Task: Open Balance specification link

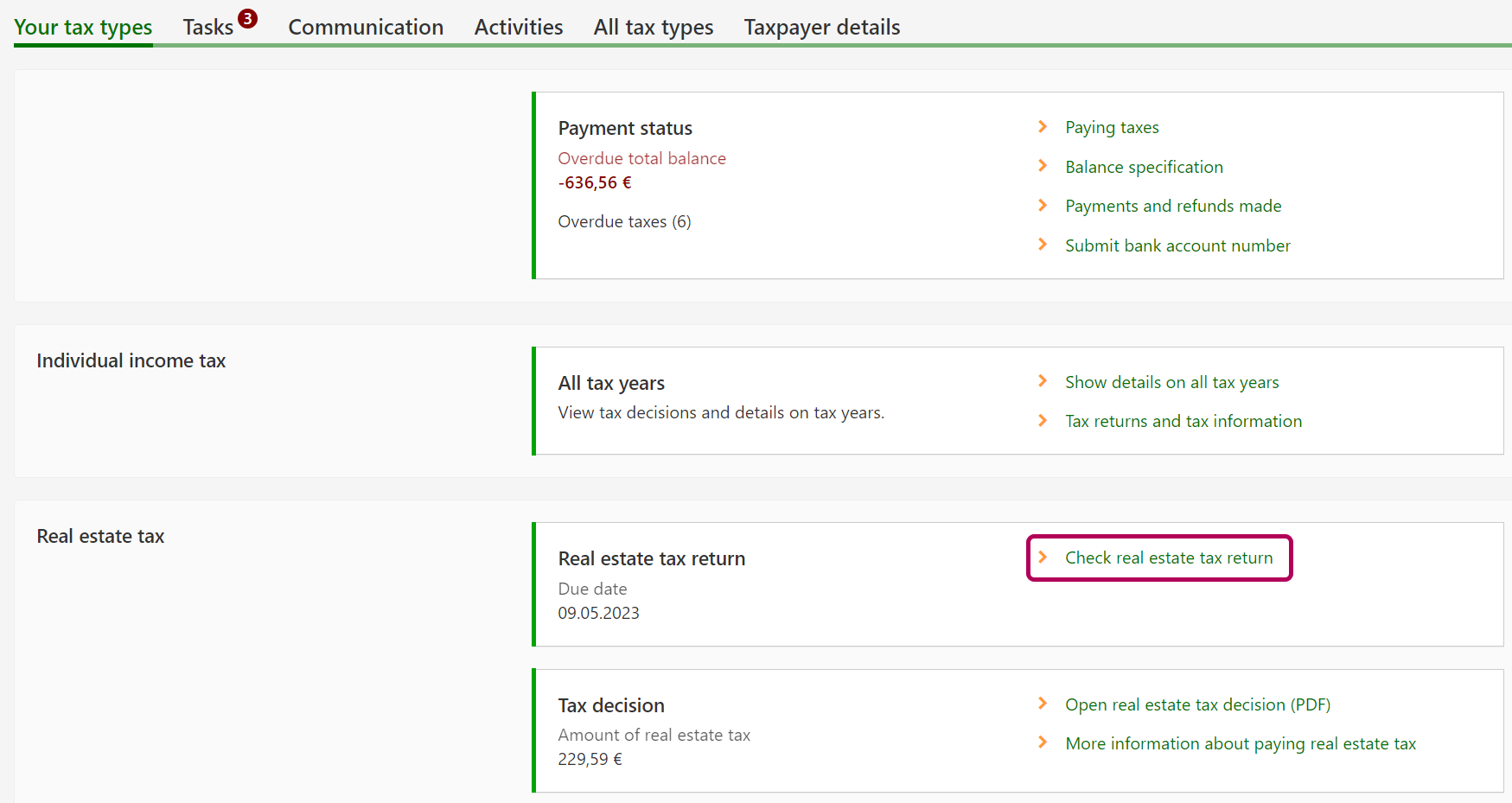Action: [1144, 167]
